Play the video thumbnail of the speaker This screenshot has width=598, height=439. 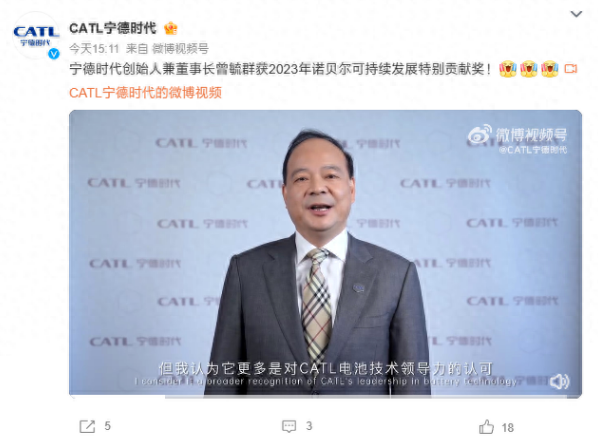coord(325,254)
